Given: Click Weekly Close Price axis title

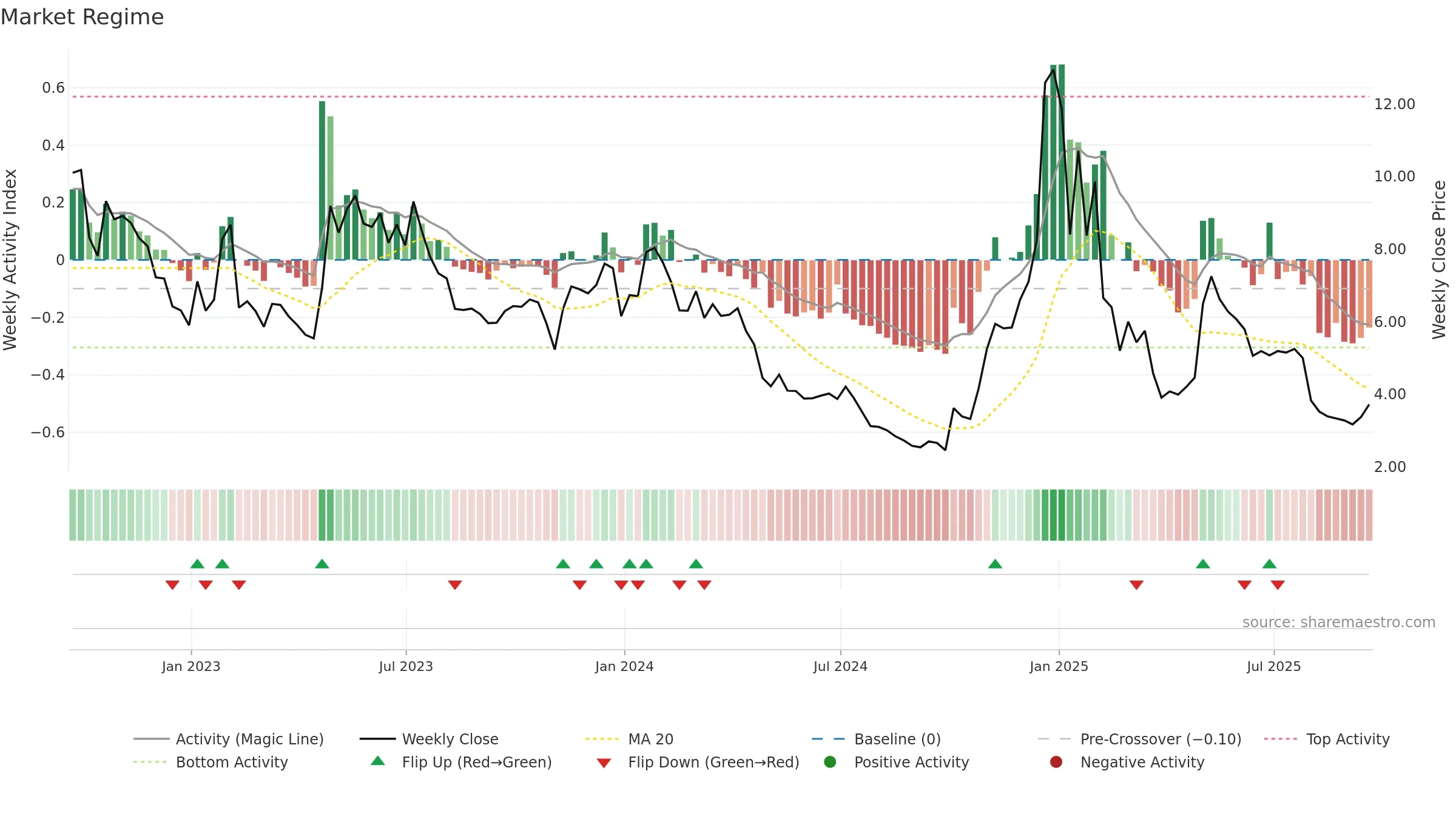Looking at the screenshot, I should 1439,259.
